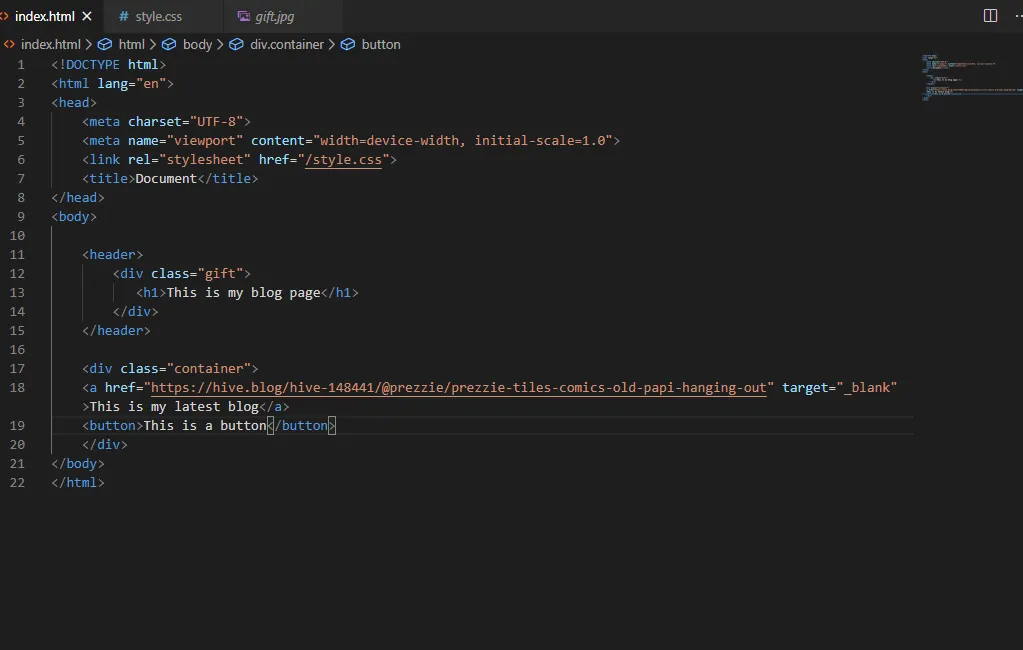Click the closing header tag on line 15
This screenshot has height=650, width=1023.
tap(116, 330)
